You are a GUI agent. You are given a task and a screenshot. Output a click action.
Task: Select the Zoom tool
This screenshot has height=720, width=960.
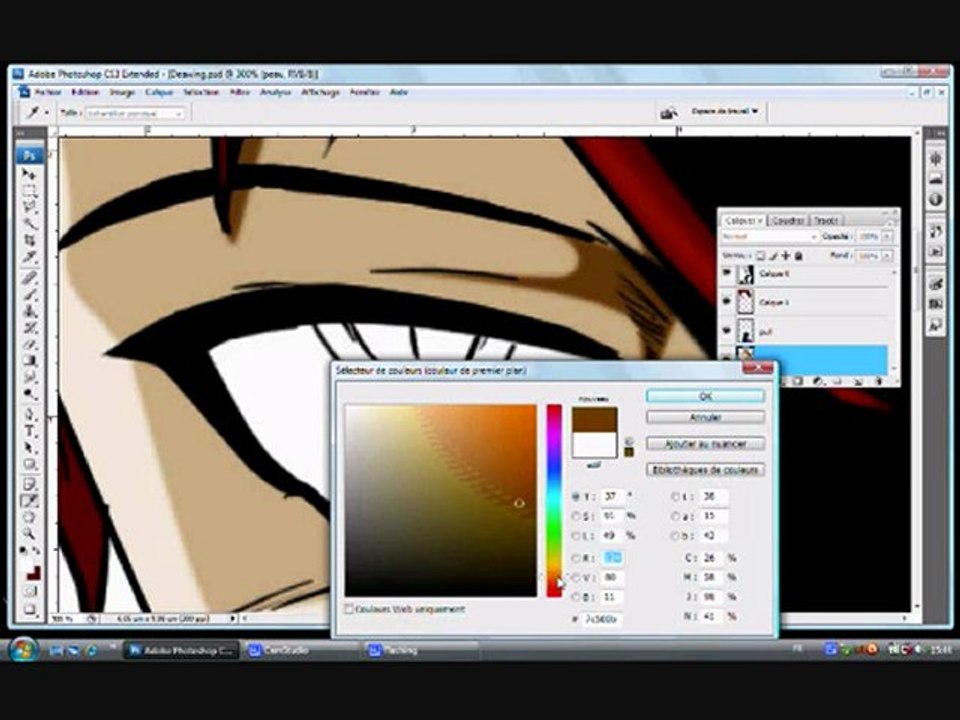tap(29, 534)
